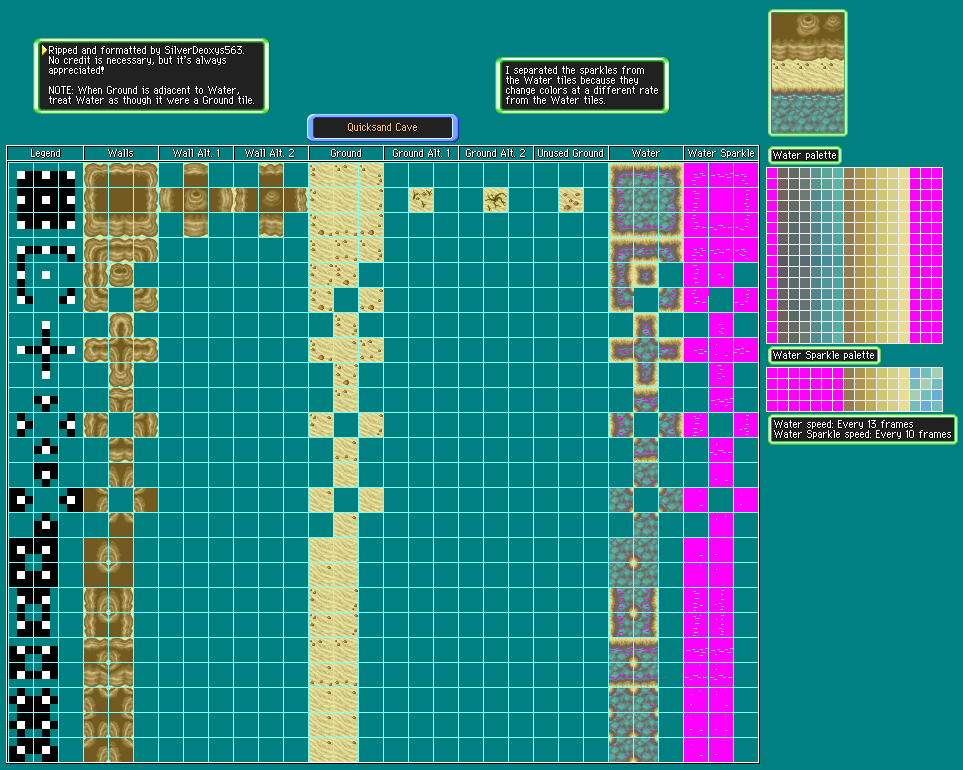Select the center tile of Wall Alt. 2 cross
Image resolution: width=963 pixels, height=770 pixels.
271,200
